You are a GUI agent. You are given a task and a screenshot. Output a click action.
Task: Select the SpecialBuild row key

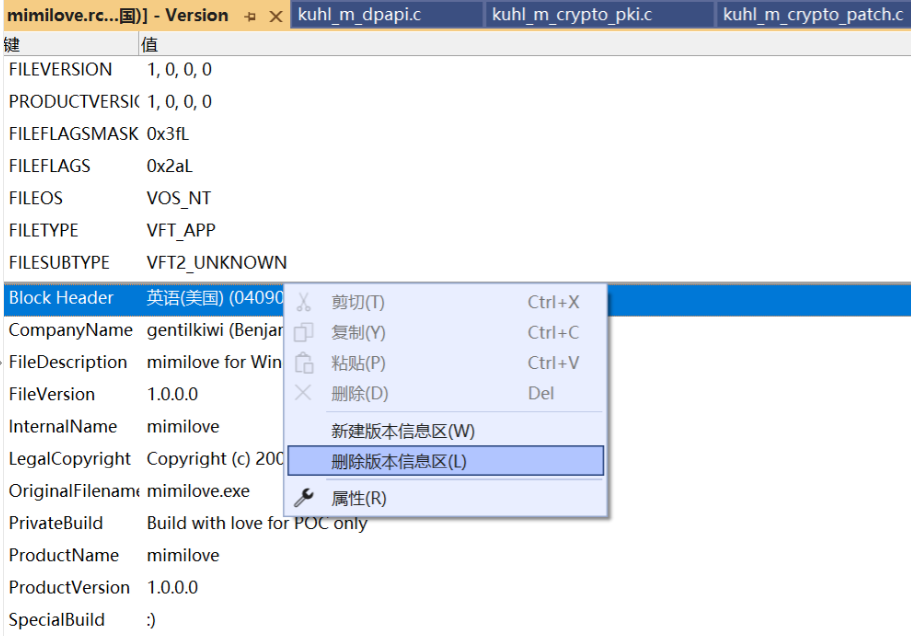[57, 620]
